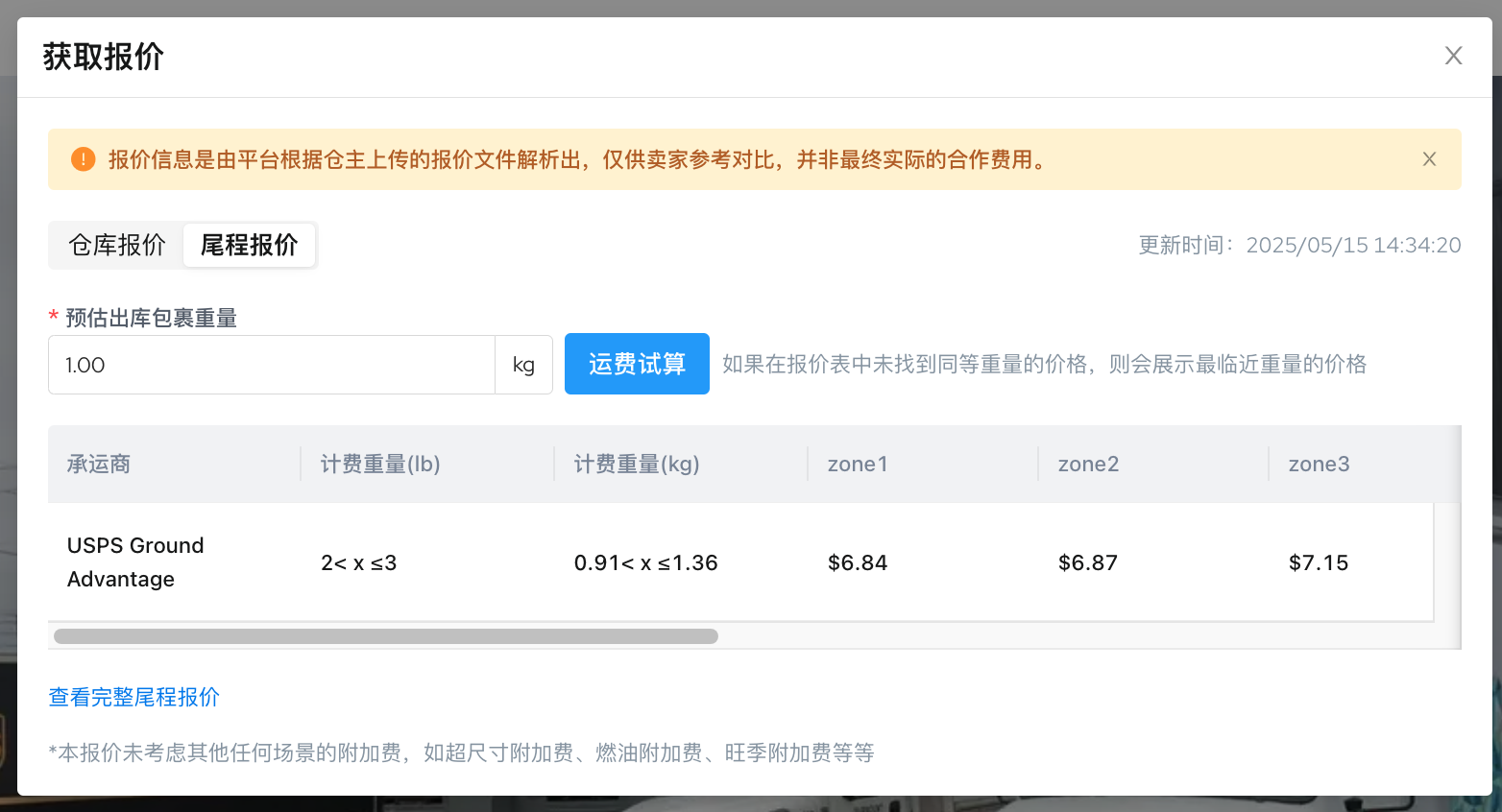Select the 尾程报价 tab

249,246
